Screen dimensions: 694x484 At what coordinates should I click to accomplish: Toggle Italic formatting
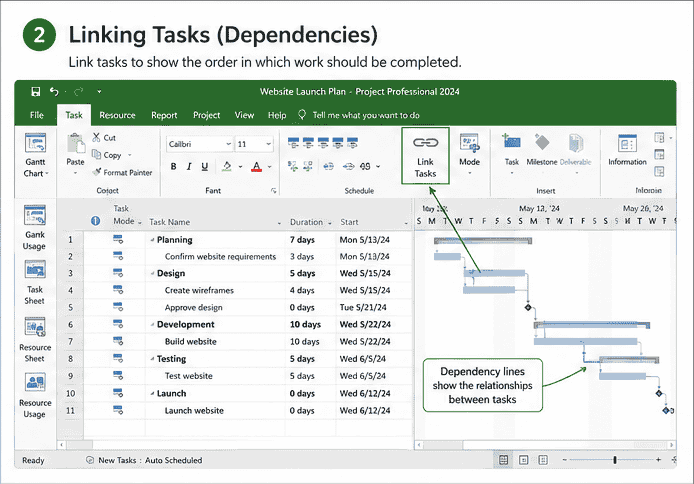pos(189,166)
